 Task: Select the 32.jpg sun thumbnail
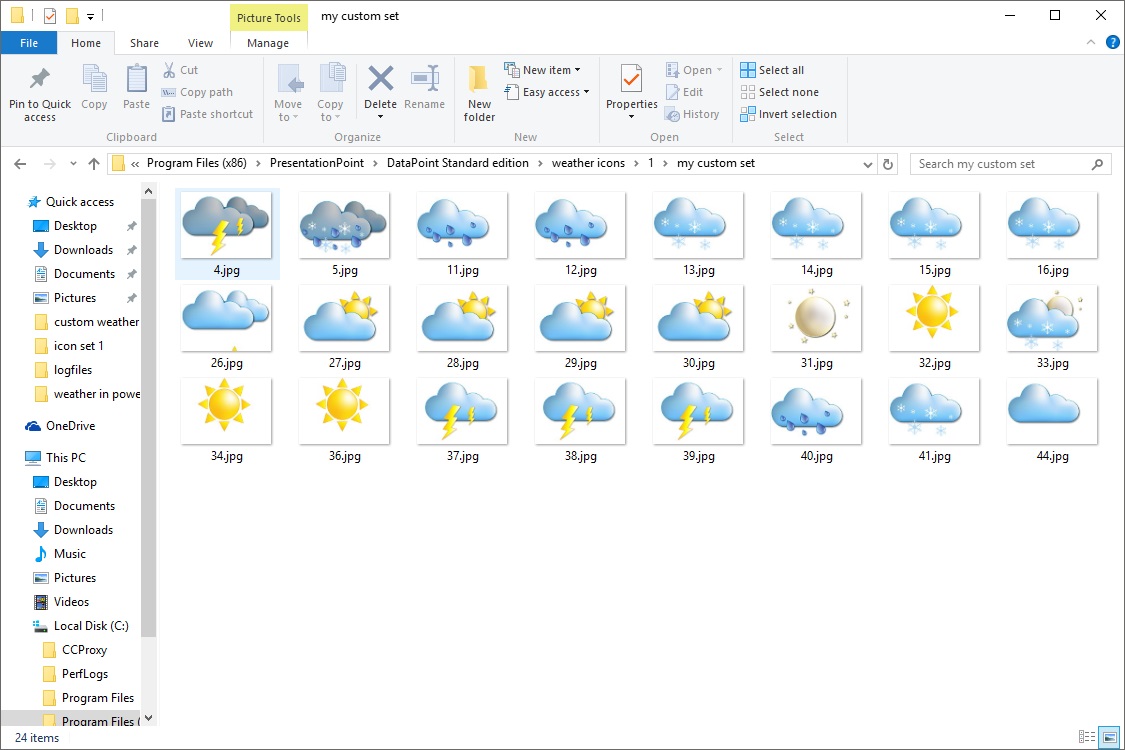point(933,318)
